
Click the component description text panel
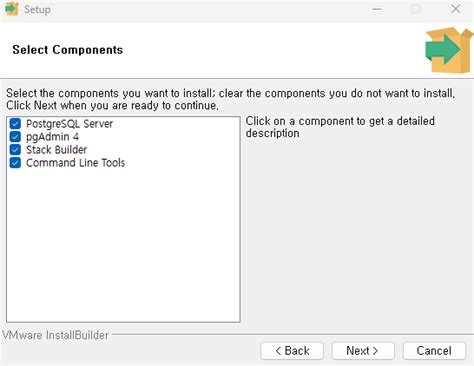coord(340,127)
